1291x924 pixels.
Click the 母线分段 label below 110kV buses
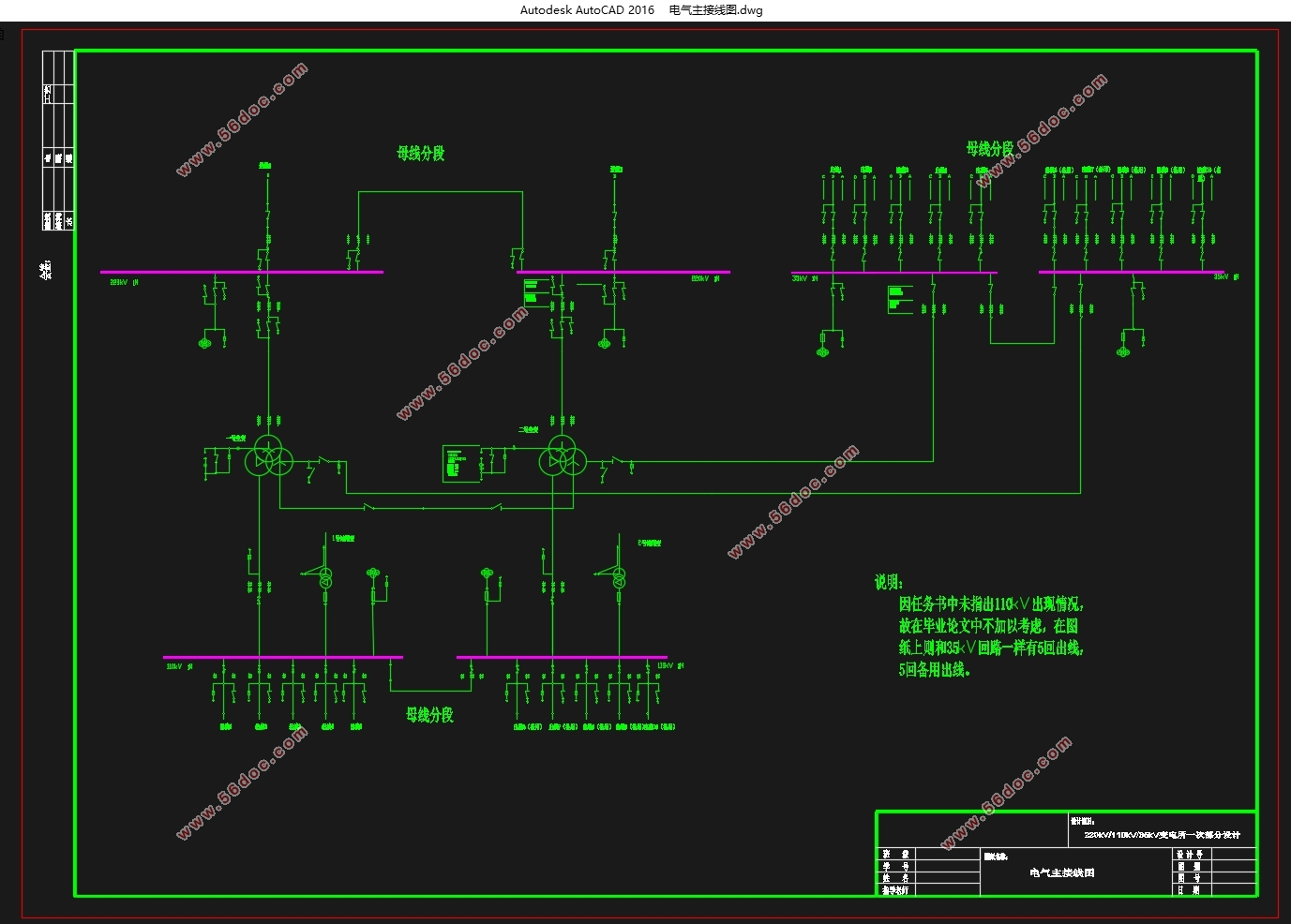[429, 715]
